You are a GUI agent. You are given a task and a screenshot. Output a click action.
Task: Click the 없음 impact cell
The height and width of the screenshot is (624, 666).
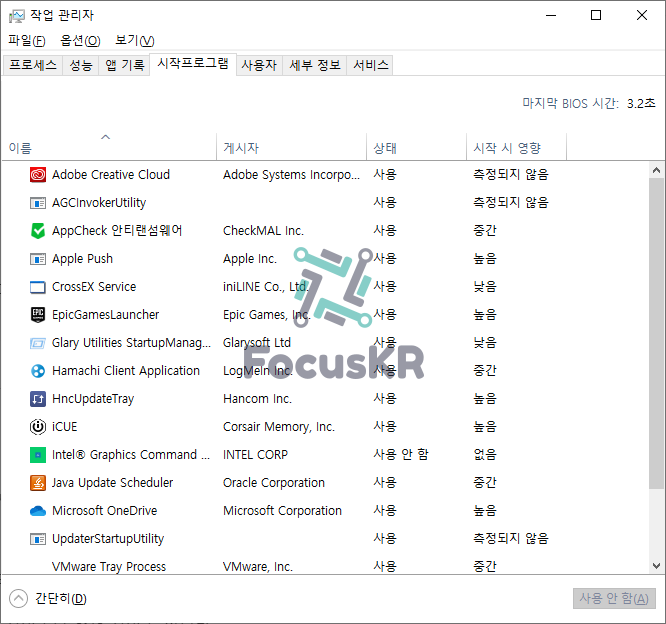click(x=485, y=455)
